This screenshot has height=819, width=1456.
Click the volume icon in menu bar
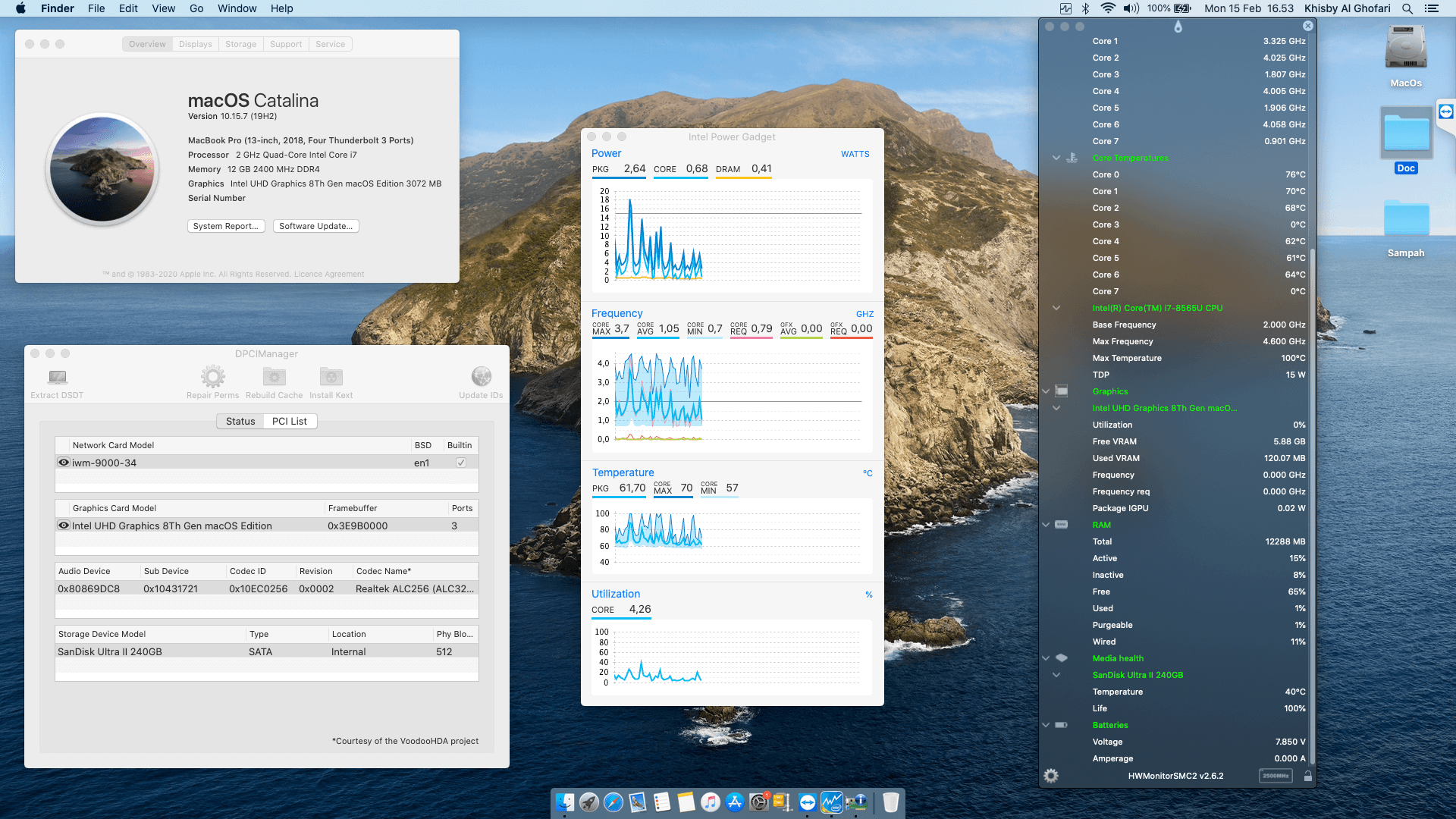1131,8
